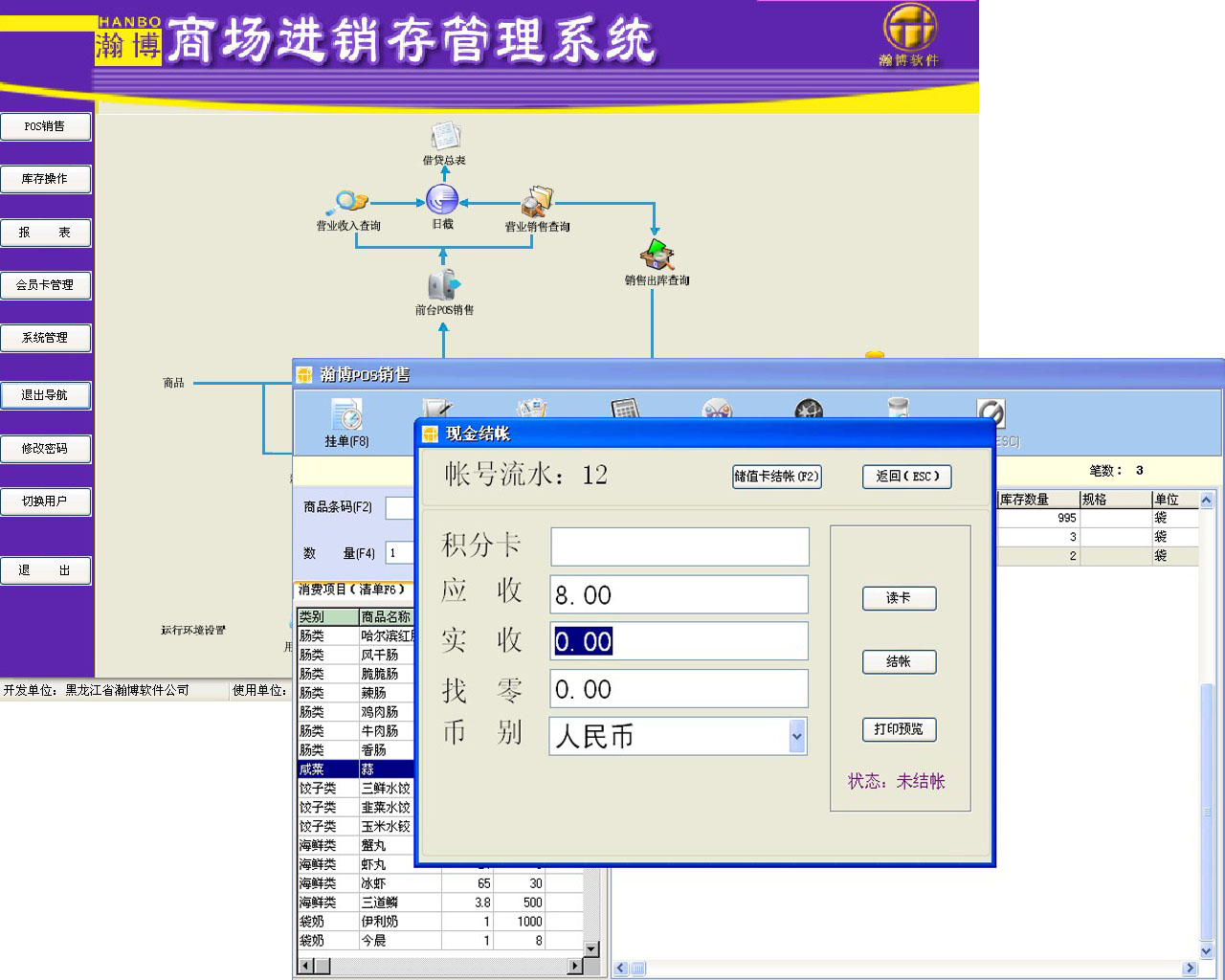Screen dimensions: 1225x980
Task: Select the 凤干肠 product row
Action: coord(355,655)
